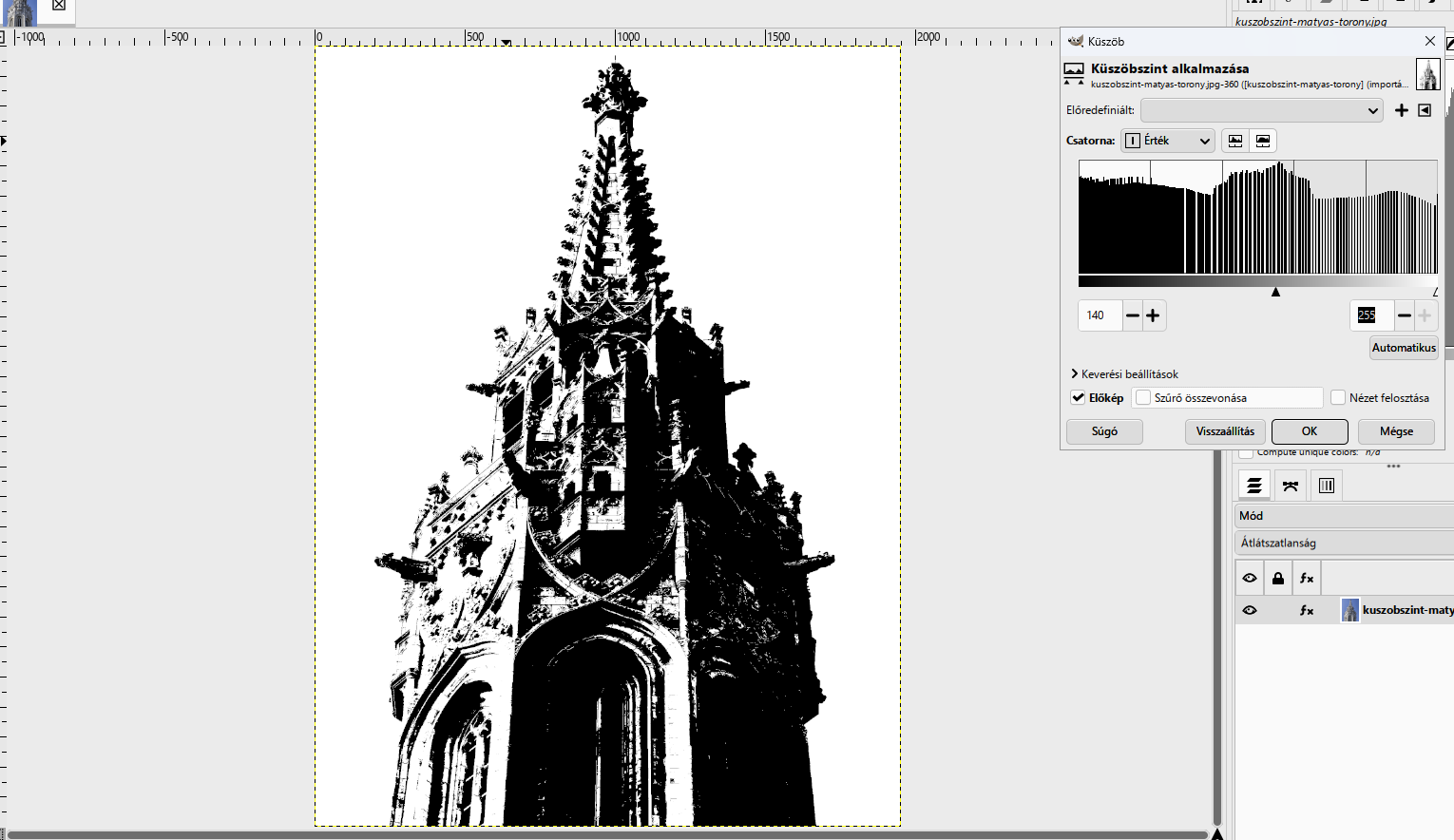
Task: Reset values with Visszaállítás button
Action: 1225,431
